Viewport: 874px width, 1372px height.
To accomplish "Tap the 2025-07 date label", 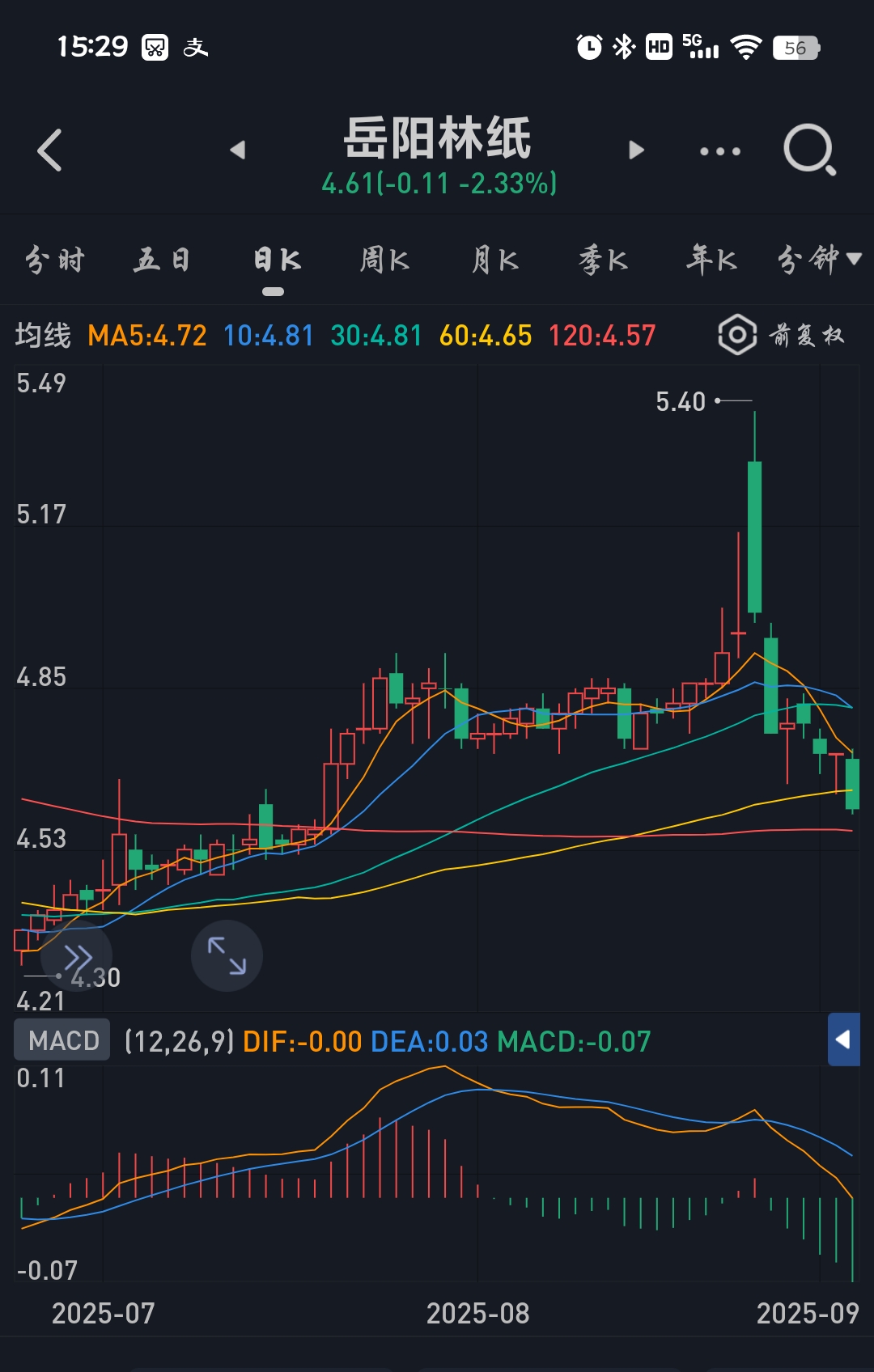I will click(103, 1313).
